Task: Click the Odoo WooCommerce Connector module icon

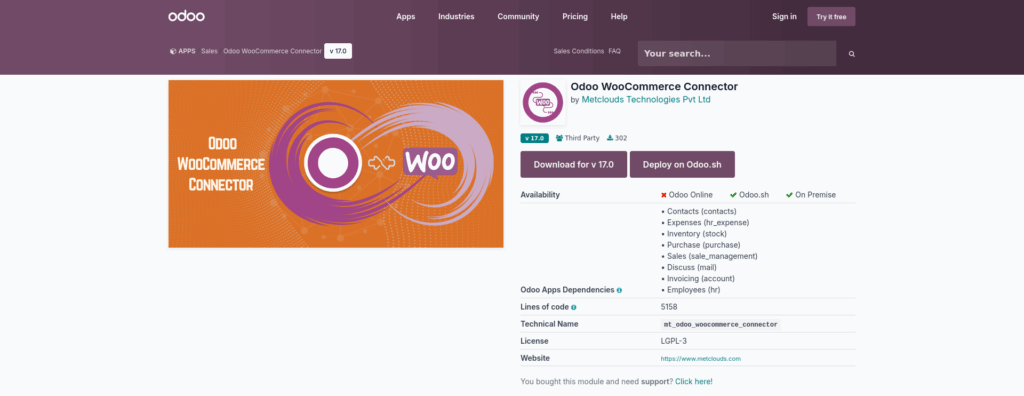Action: [543, 102]
